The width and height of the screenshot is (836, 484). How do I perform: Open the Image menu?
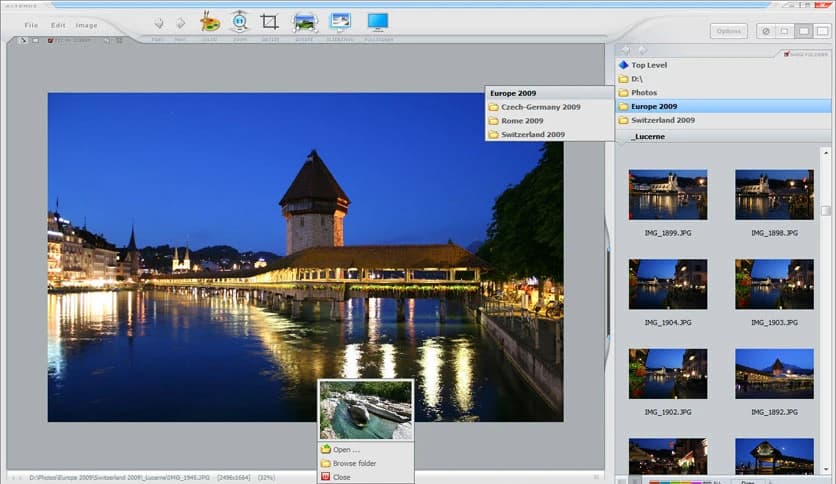click(86, 25)
